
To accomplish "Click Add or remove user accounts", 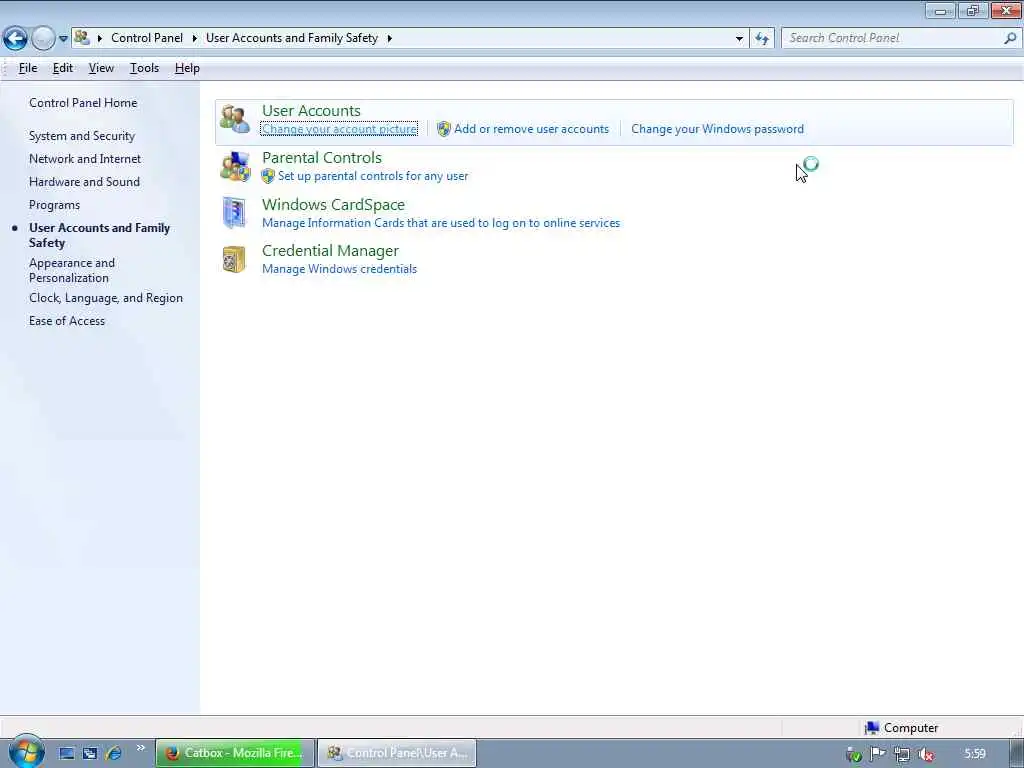I will pyautogui.click(x=532, y=129).
